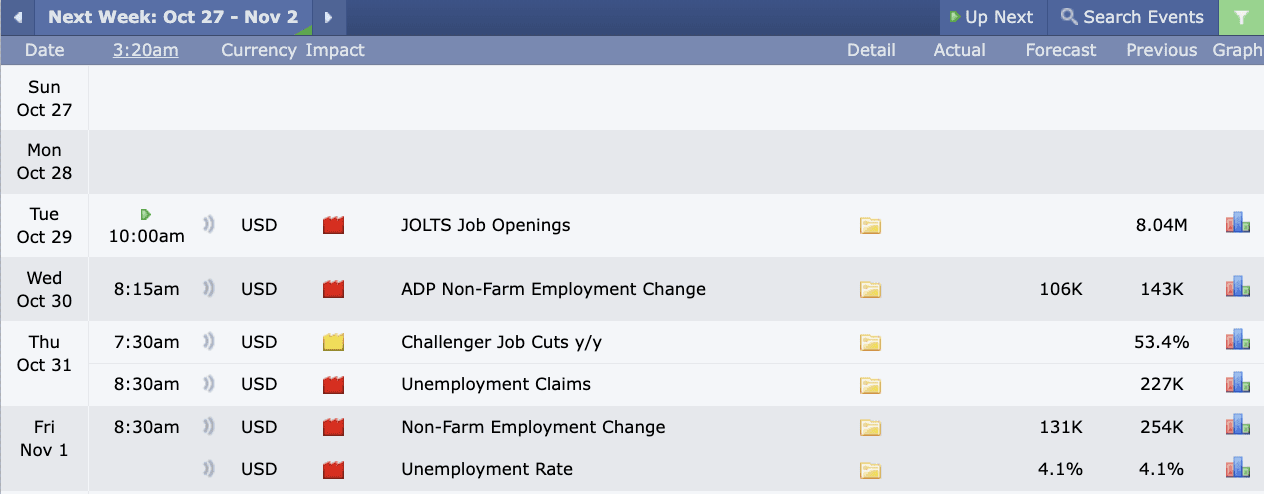This screenshot has width=1264, height=494.
Task: Open graph icon for ADP Non-Farm Employment Change
Action: coord(1238,288)
